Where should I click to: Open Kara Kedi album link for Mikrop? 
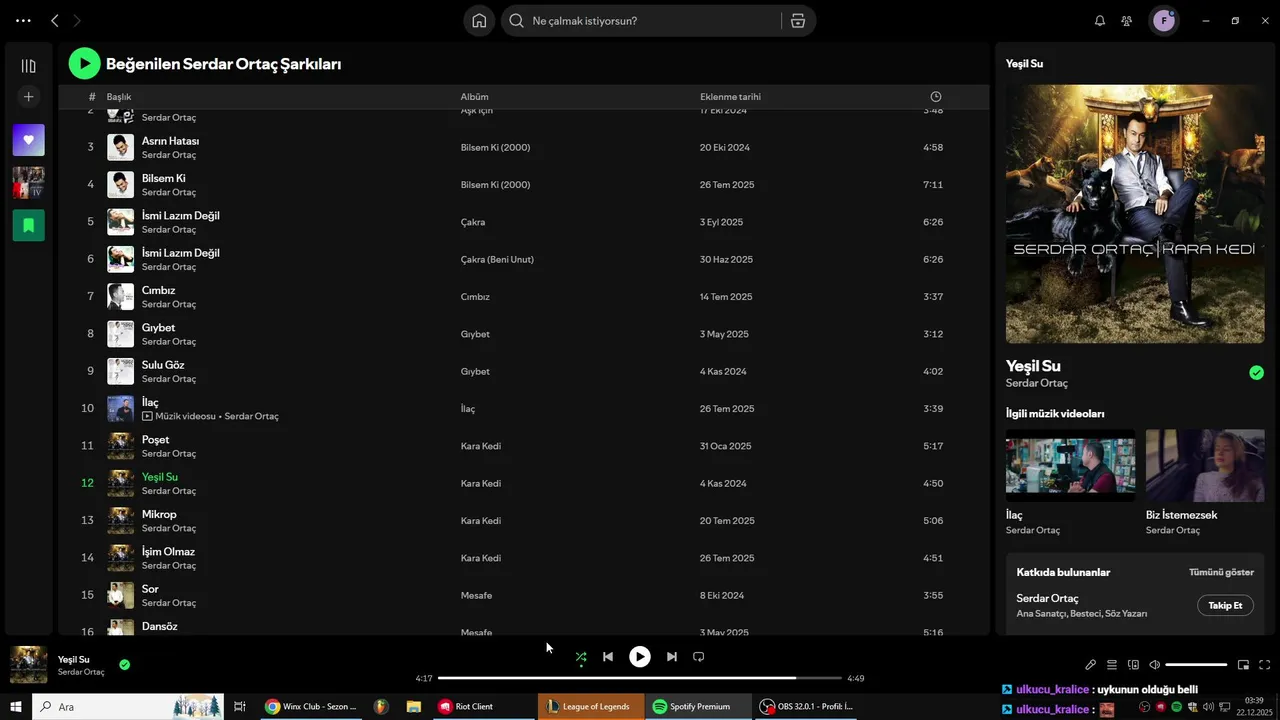pyautogui.click(x=481, y=521)
